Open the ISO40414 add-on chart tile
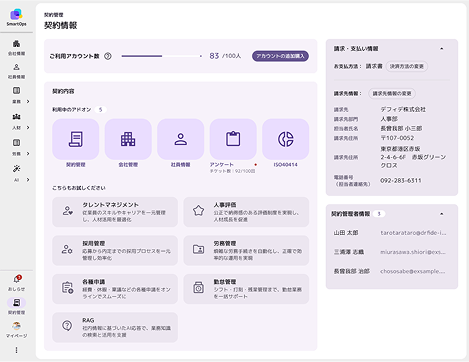The width and height of the screenshot is (469, 362). coord(286,139)
